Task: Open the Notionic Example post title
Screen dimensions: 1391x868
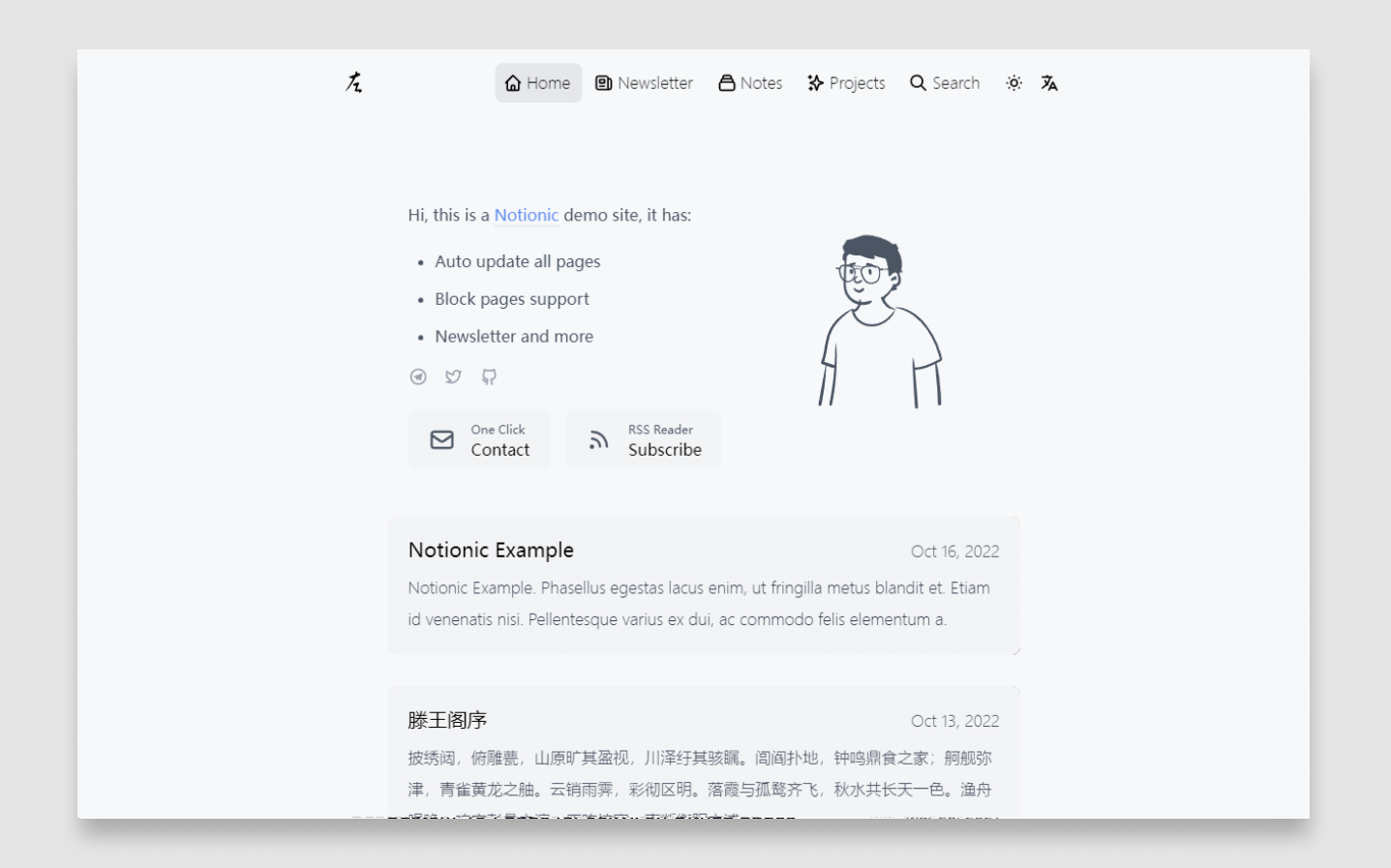Action: coord(491,550)
